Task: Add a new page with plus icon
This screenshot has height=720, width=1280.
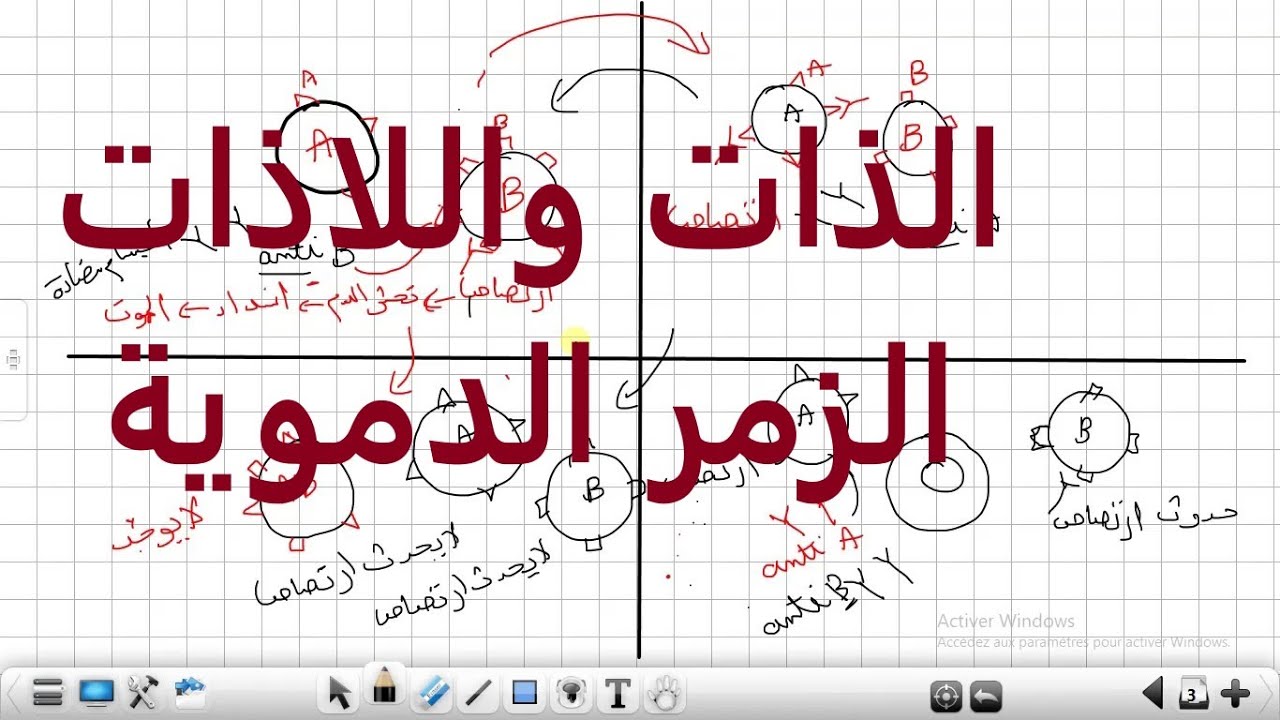Action: pos(1236,692)
